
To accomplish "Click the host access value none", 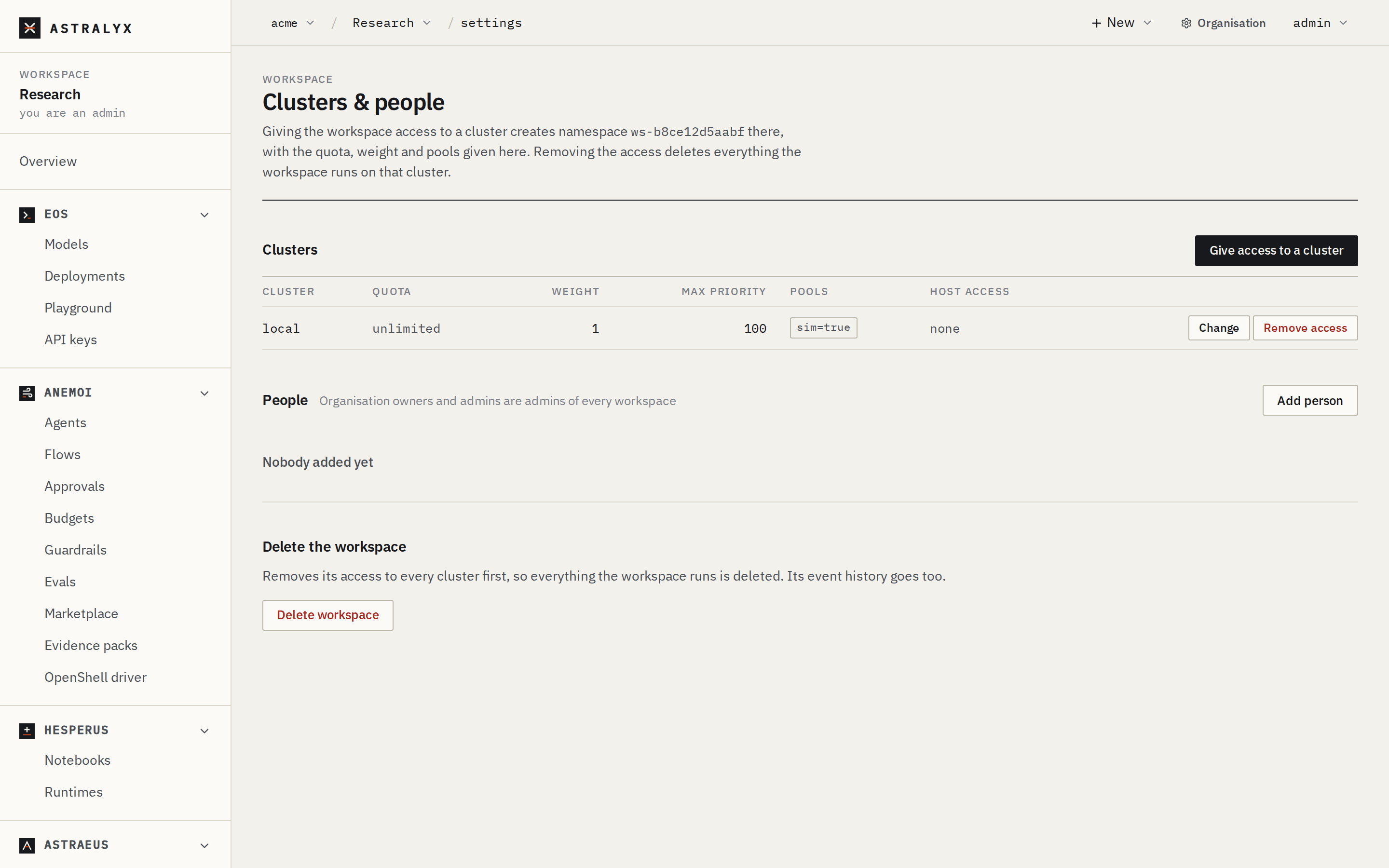I will 945,329.
